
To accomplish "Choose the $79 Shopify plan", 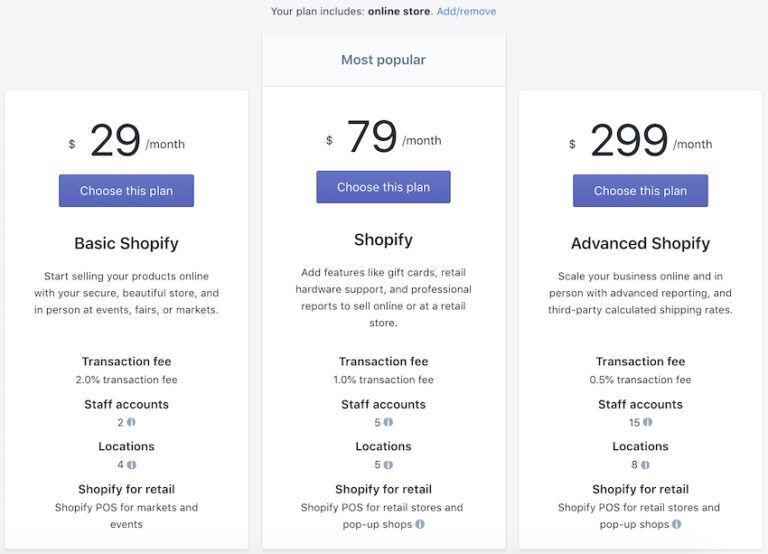I will coord(383,187).
